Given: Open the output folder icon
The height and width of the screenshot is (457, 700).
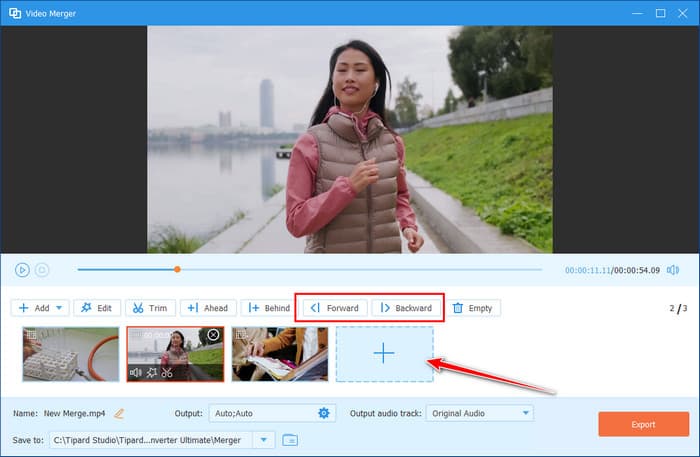Looking at the screenshot, I should 290,440.
